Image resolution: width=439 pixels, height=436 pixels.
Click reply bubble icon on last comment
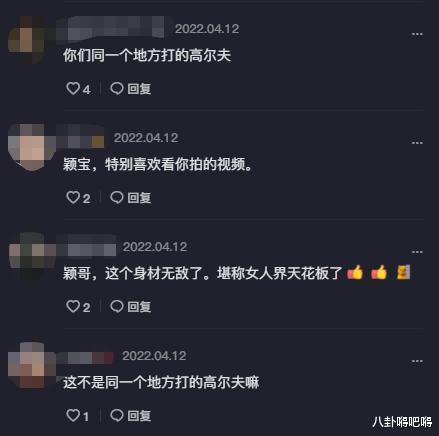click(x=117, y=416)
